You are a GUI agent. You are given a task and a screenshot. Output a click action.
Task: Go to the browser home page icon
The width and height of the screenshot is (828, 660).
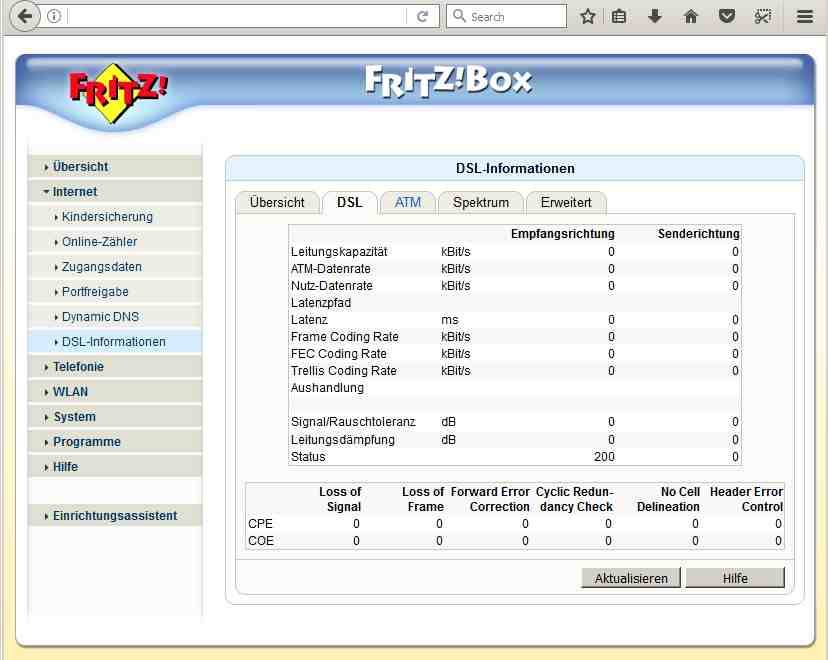pos(691,16)
